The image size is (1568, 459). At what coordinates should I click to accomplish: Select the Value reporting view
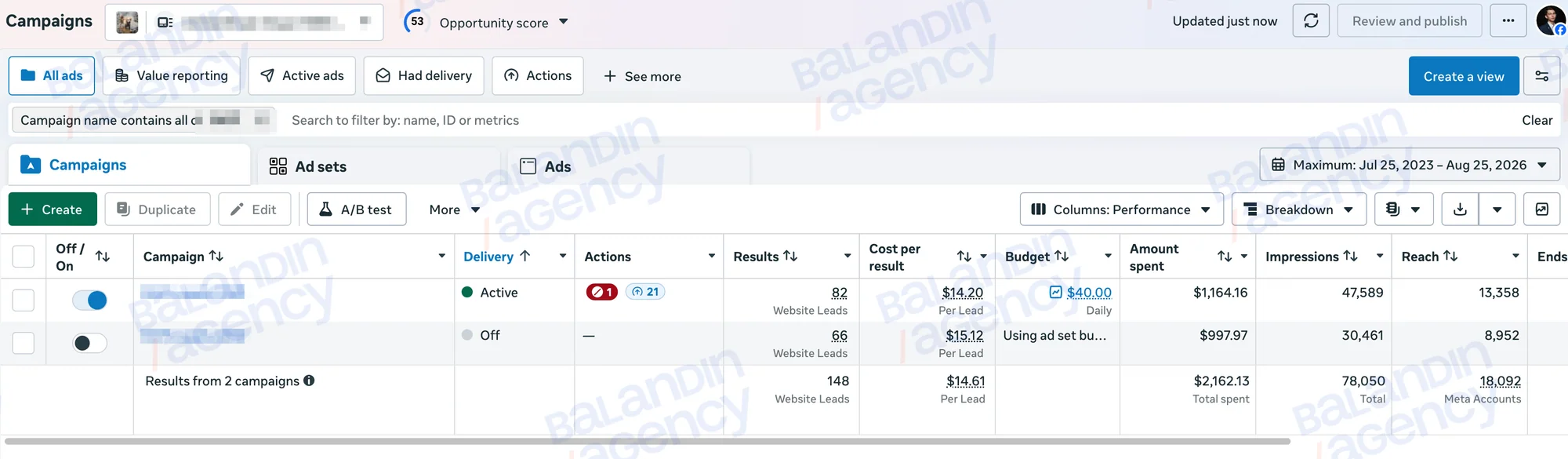tap(171, 76)
